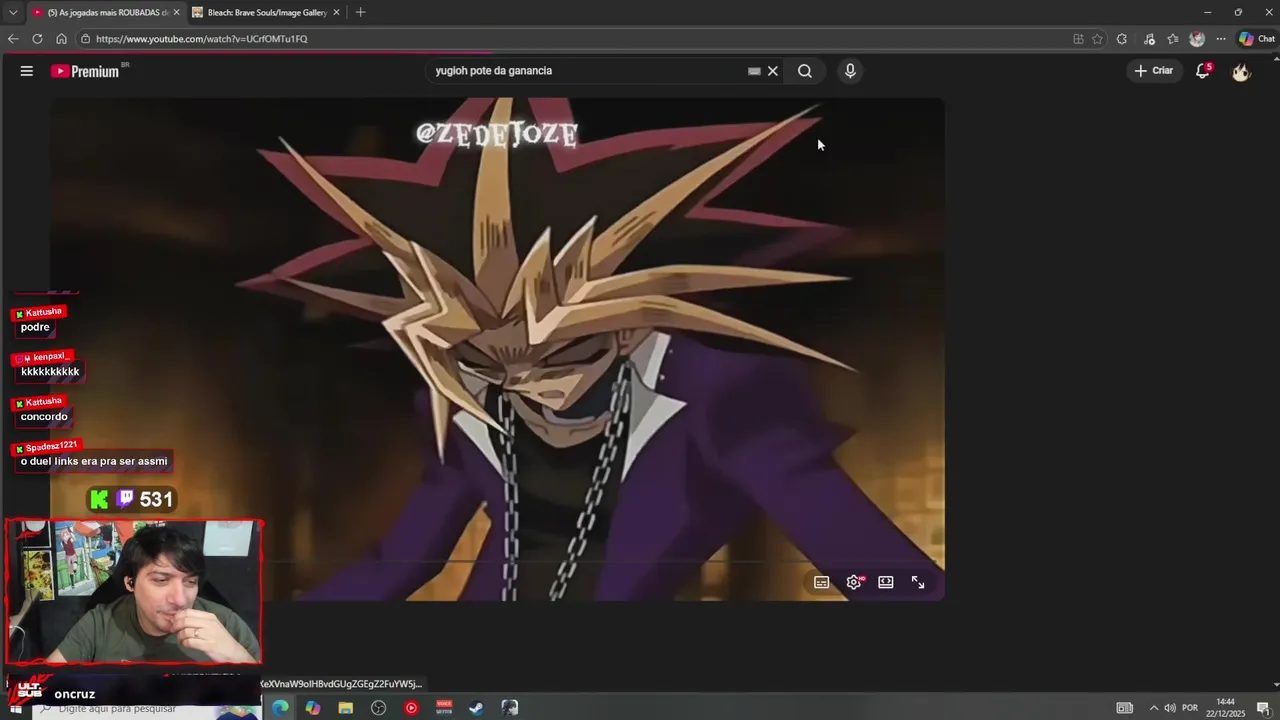Open YouTube notifications bell
Image resolution: width=1280 pixels, height=720 pixels.
click(1203, 71)
